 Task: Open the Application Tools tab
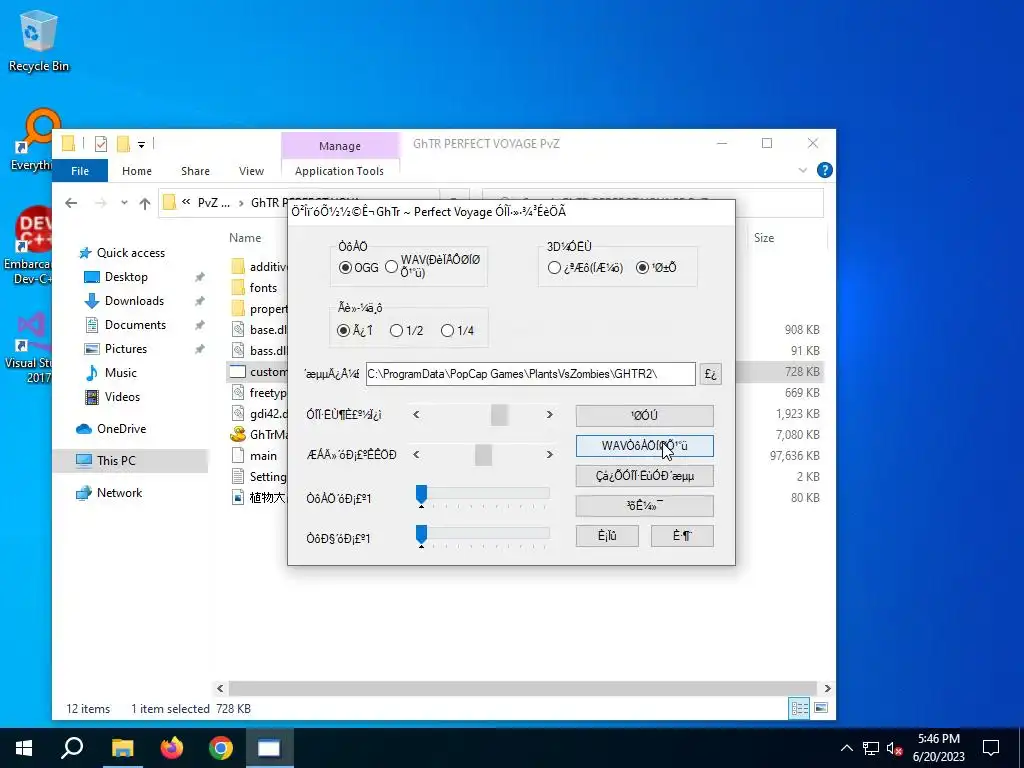(340, 171)
